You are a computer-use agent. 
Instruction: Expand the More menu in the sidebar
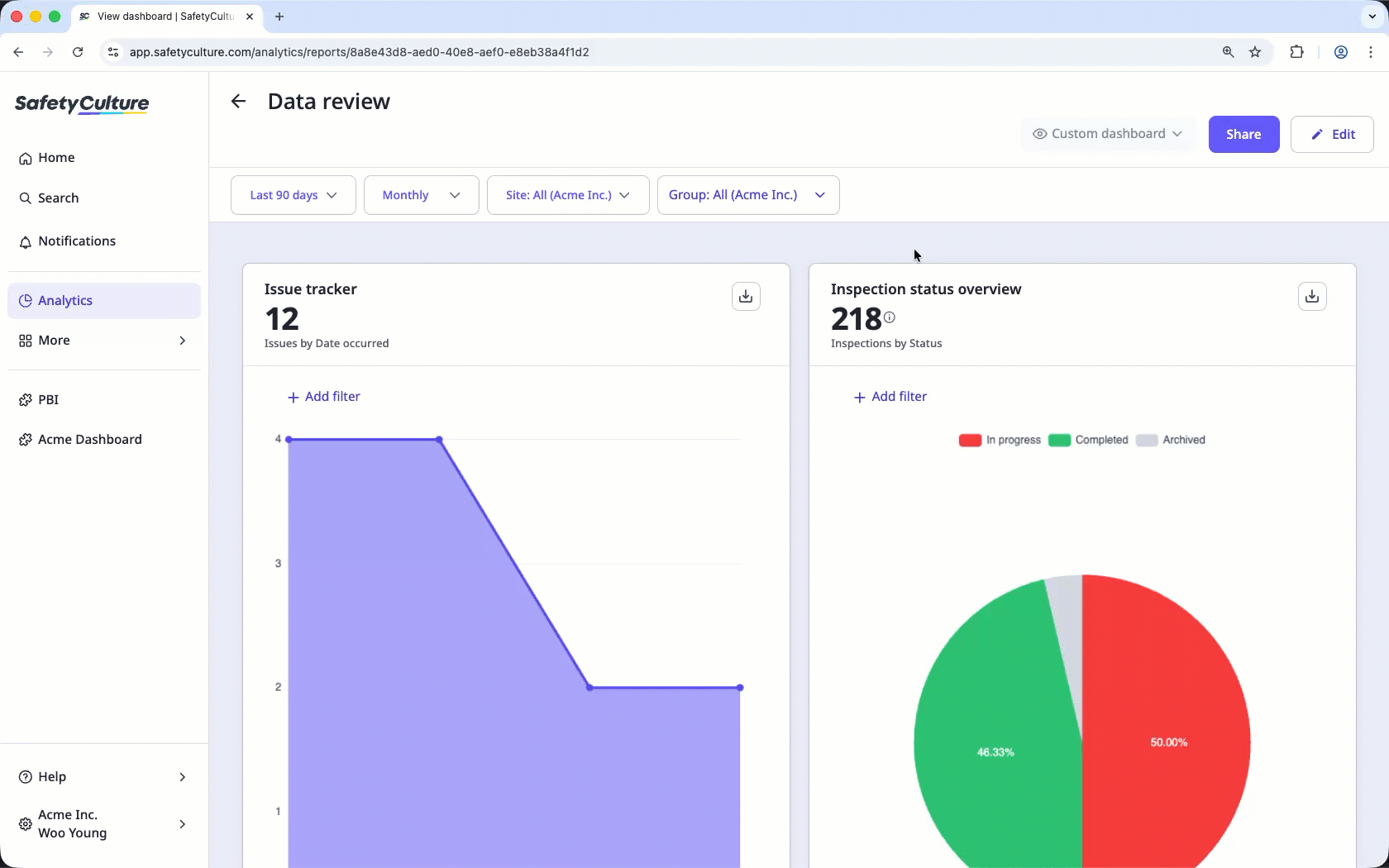[104, 341]
